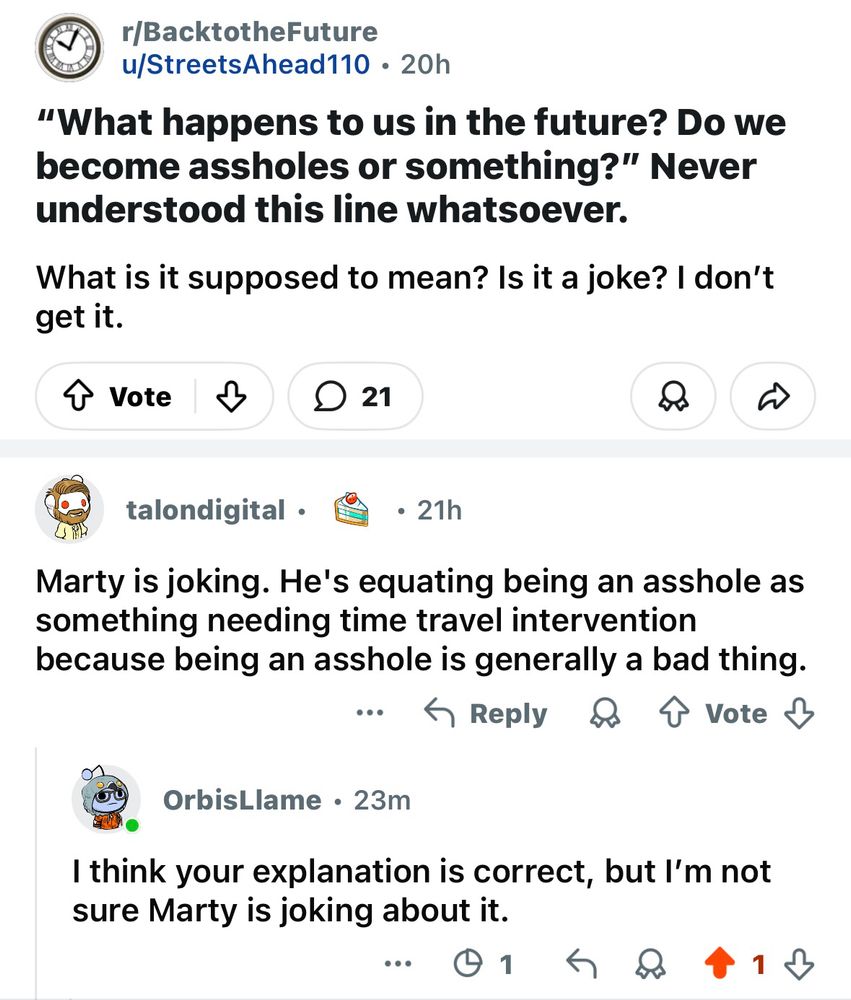Share the post with arrow icon
This screenshot has height=1000, width=851.
pyautogui.click(x=773, y=397)
